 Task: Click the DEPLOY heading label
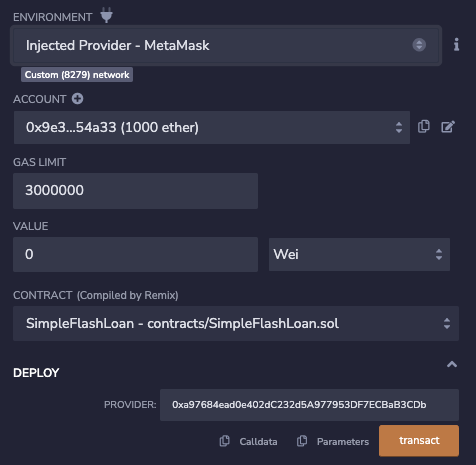click(36, 373)
